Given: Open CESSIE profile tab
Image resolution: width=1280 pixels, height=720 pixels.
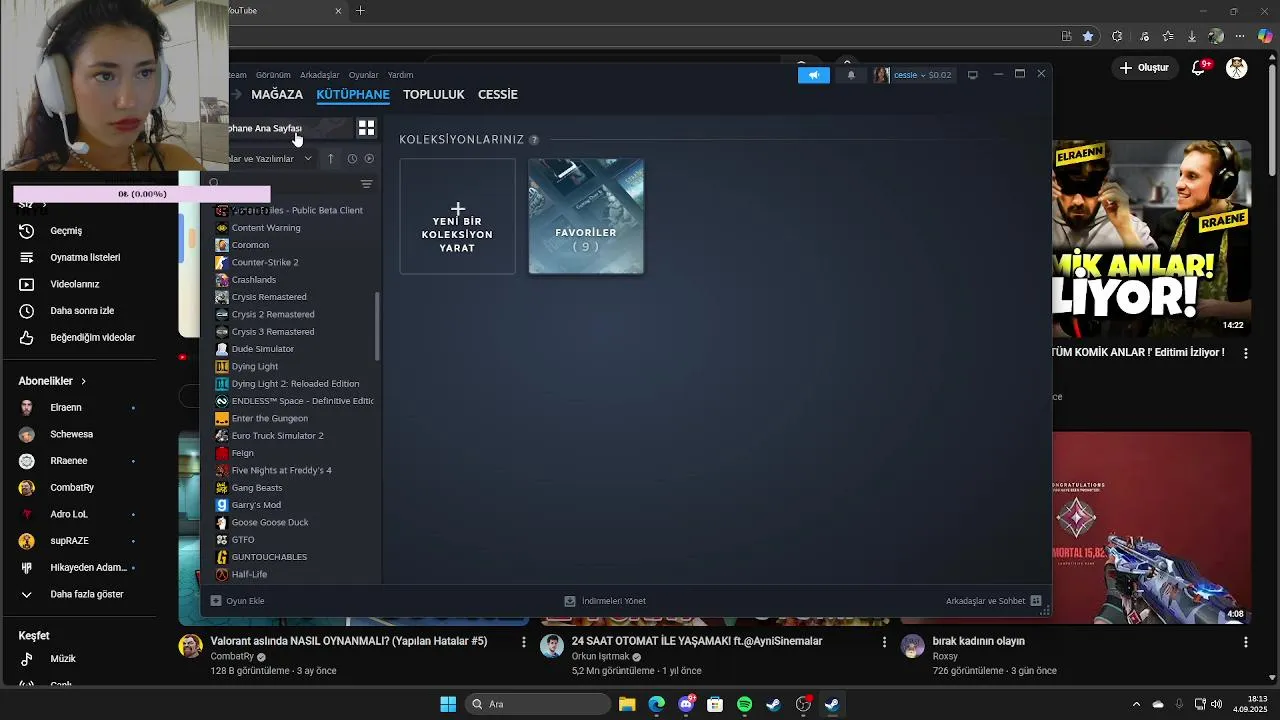Looking at the screenshot, I should pyautogui.click(x=498, y=94).
